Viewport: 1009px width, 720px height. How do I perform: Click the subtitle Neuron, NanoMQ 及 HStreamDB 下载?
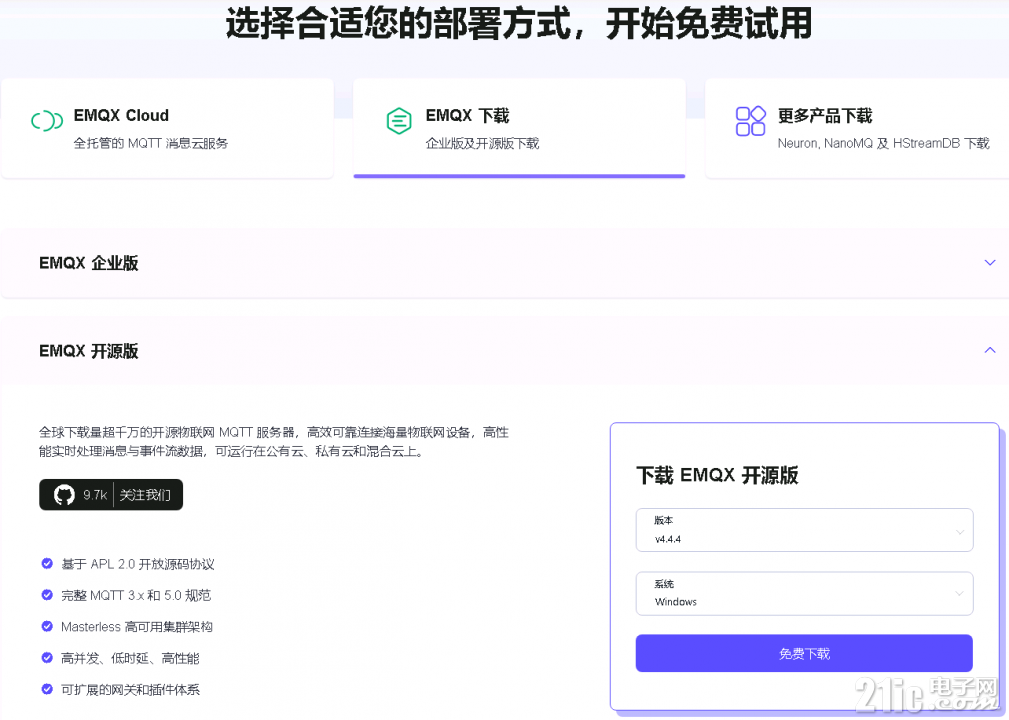click(883, 143)
